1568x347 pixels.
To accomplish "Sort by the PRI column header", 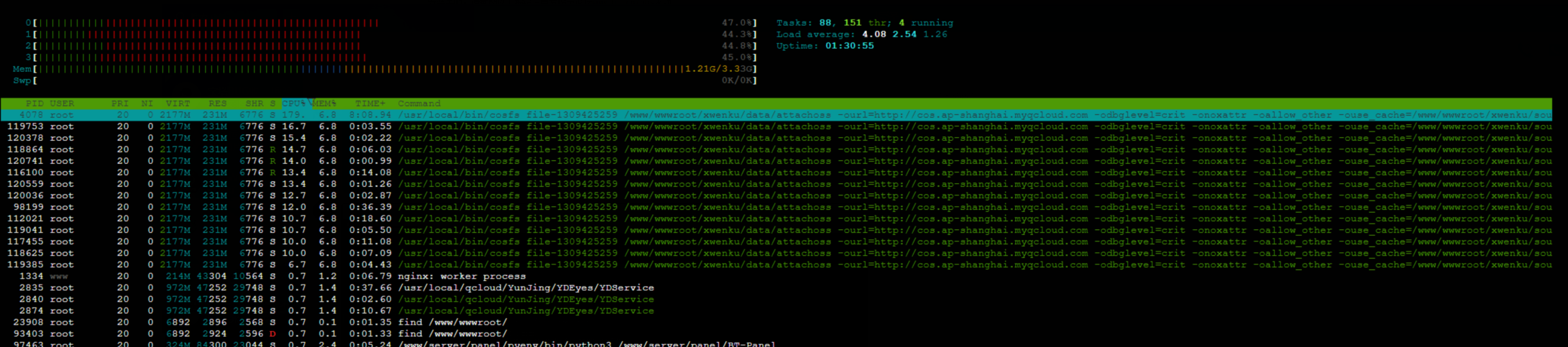I will (120, 103).
